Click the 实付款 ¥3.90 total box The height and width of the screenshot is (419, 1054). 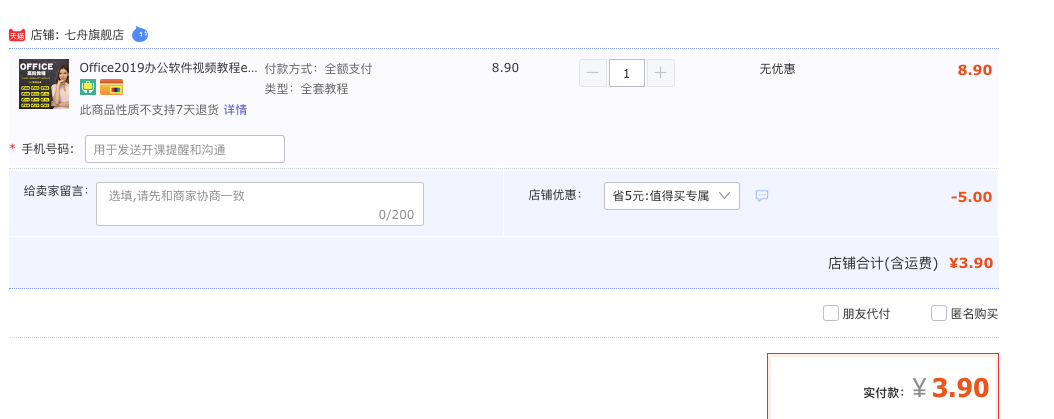(x=883, y=386)
